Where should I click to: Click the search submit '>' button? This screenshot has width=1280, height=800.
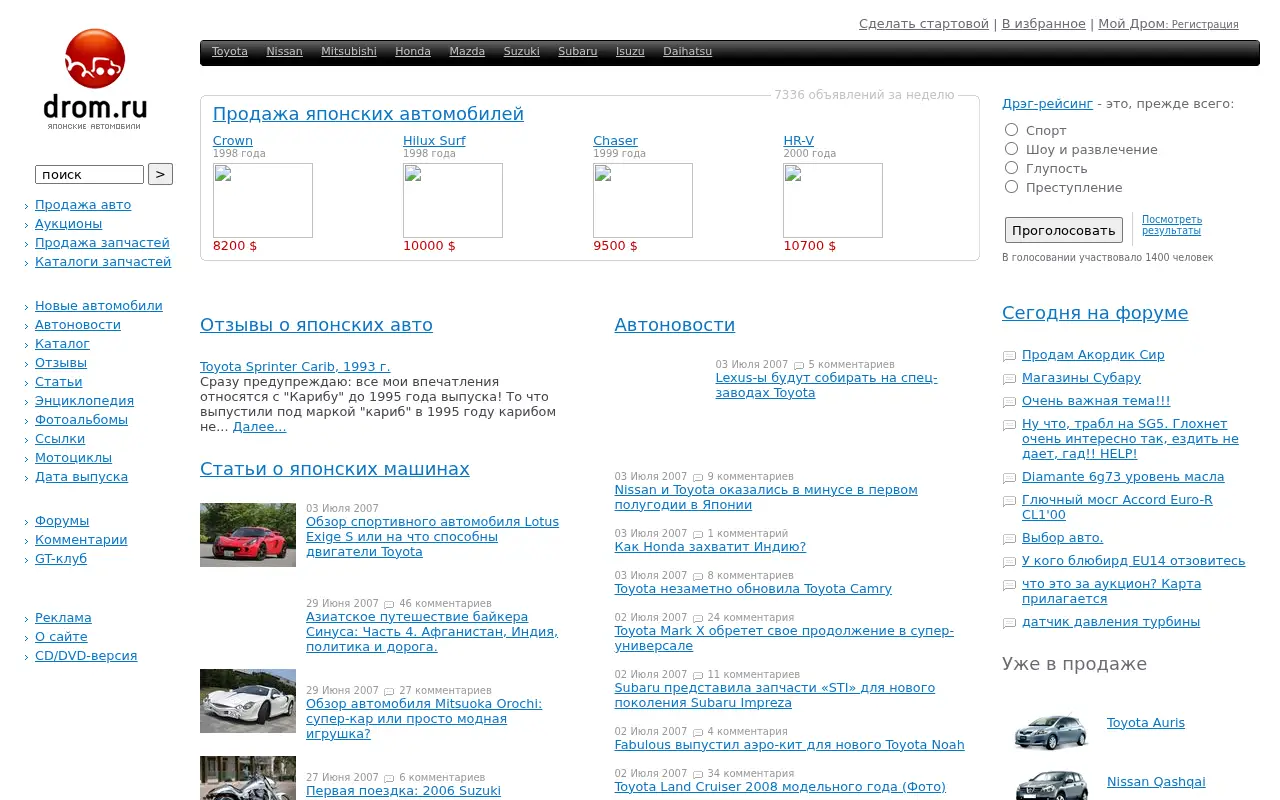pyautogui.click(x=160, y=174)
